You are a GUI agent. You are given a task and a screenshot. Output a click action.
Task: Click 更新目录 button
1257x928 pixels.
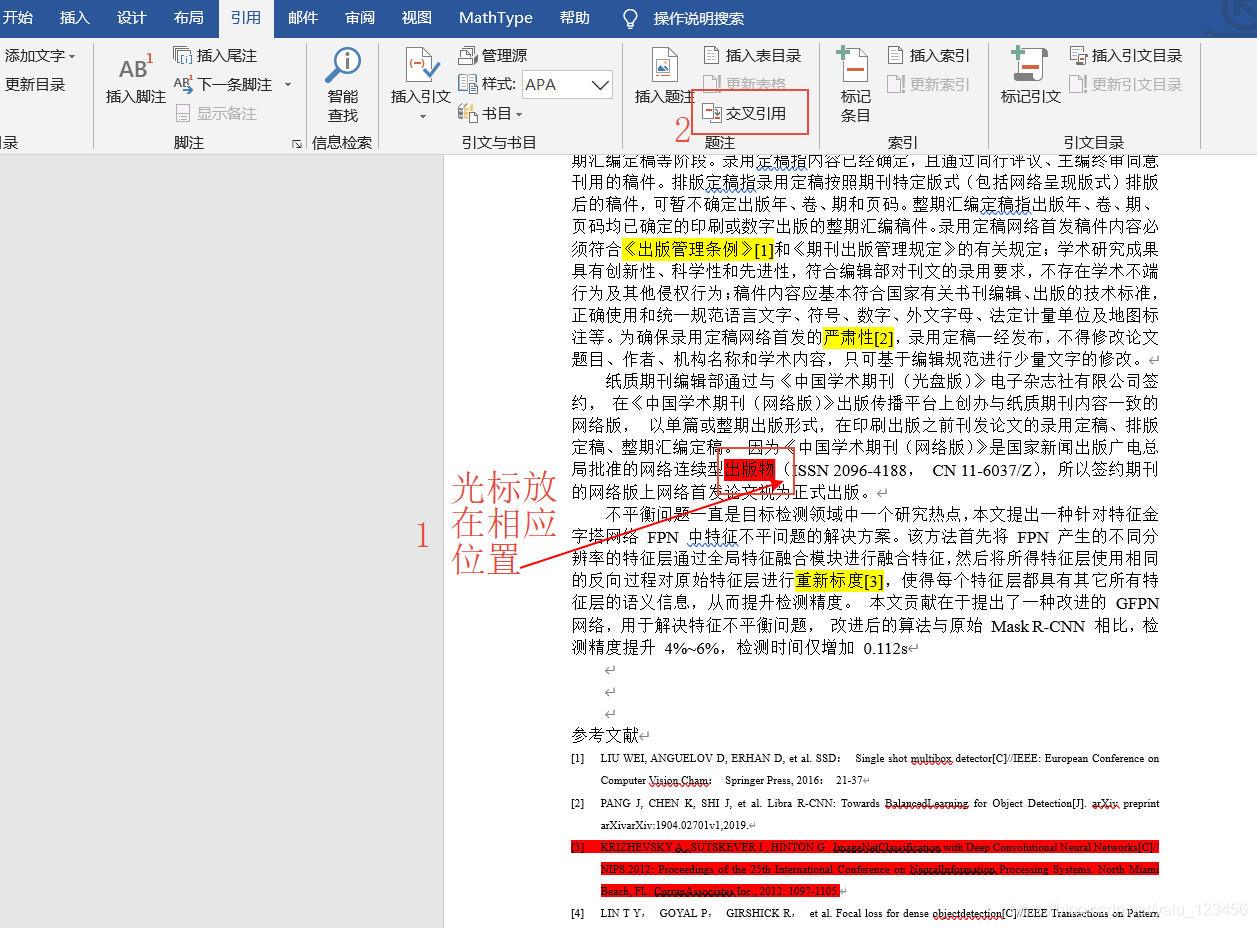click(x=35, y=85)
